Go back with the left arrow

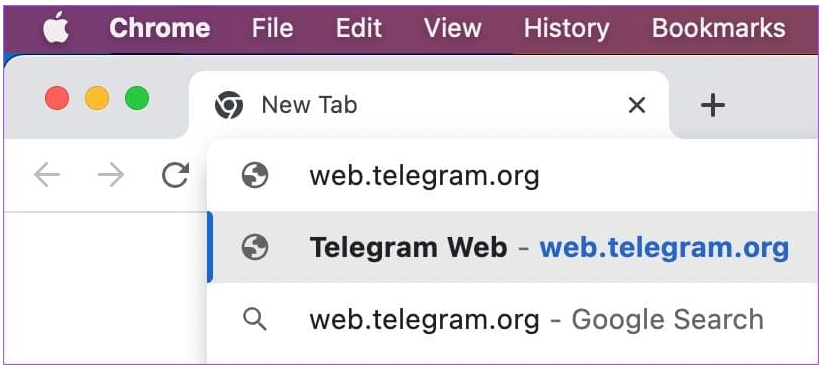(x=47, y=175)
